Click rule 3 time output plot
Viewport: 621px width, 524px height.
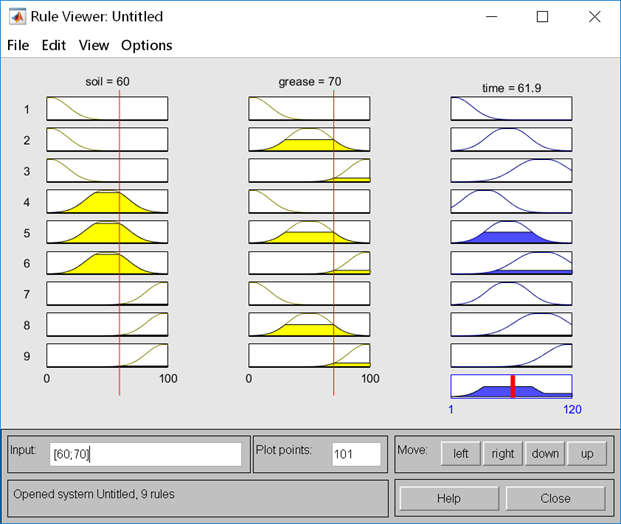tap(511, 170)
